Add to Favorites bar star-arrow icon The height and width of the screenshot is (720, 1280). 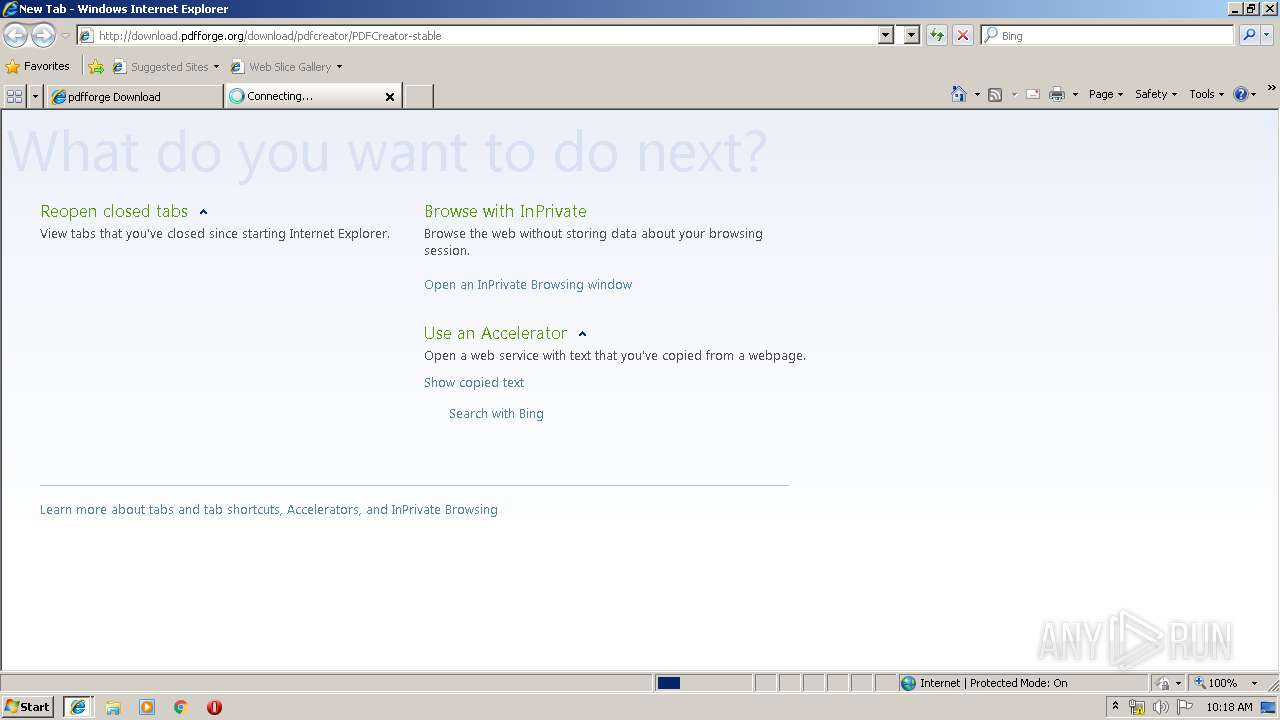96,67
